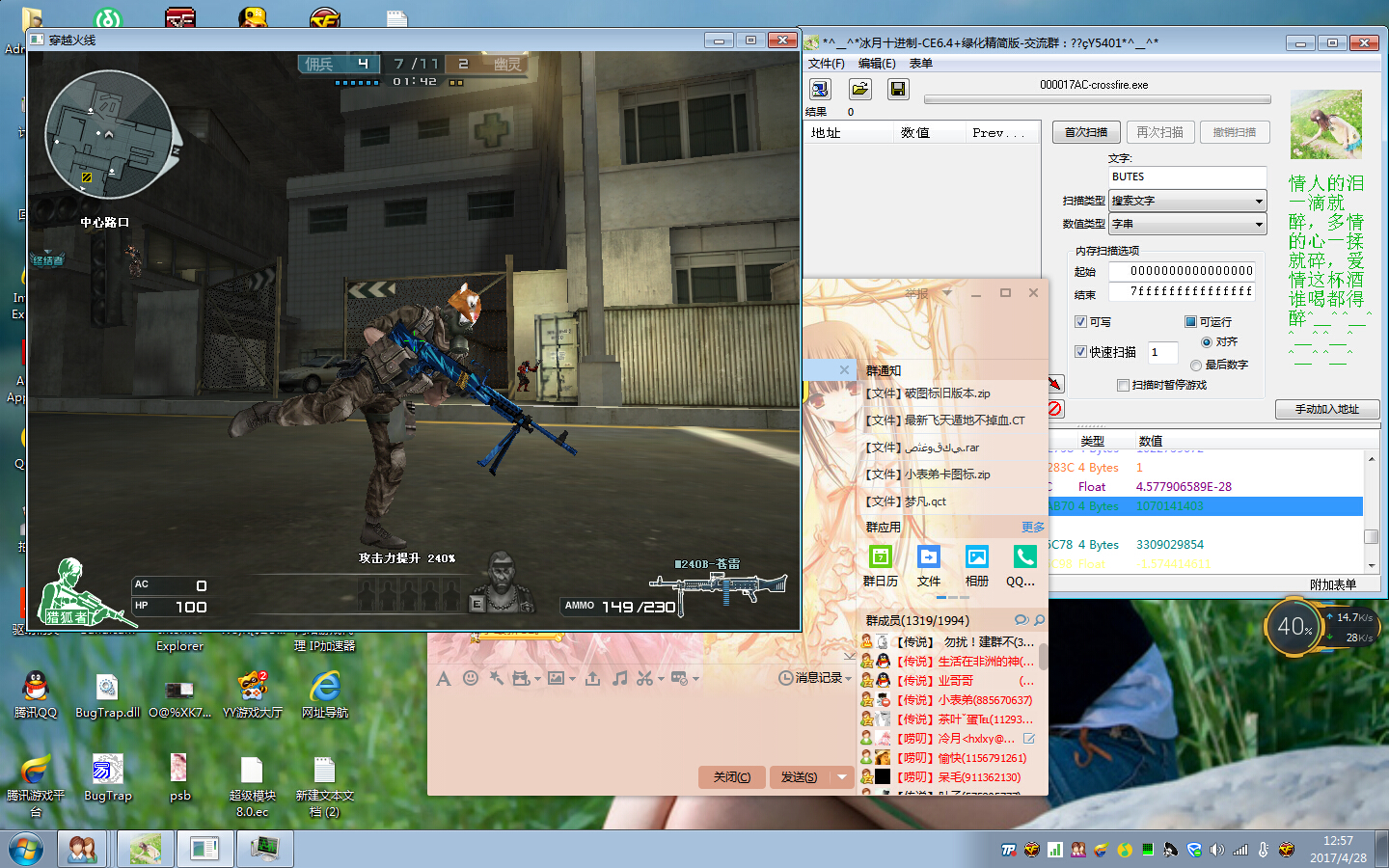
Task: Click the 文字 input field containing BUTES
Action: [x=1187, y=176]
